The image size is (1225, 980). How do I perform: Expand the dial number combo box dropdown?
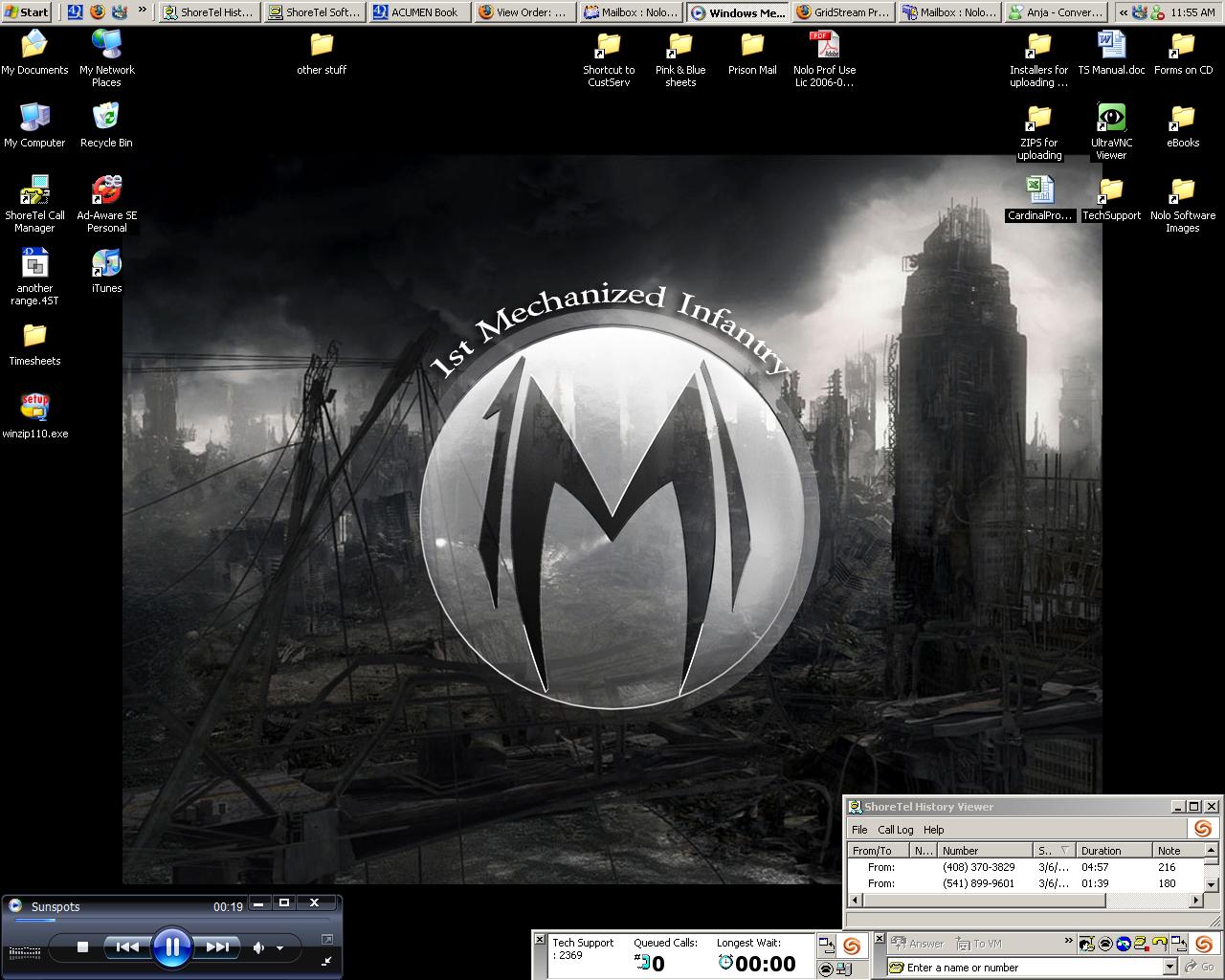click(1169, 968)
